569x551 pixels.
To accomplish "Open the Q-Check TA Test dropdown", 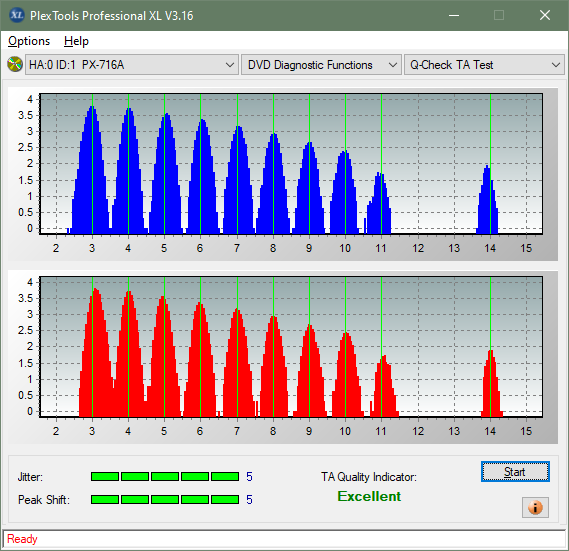I will pyautogui.click(x=484, y=65).
